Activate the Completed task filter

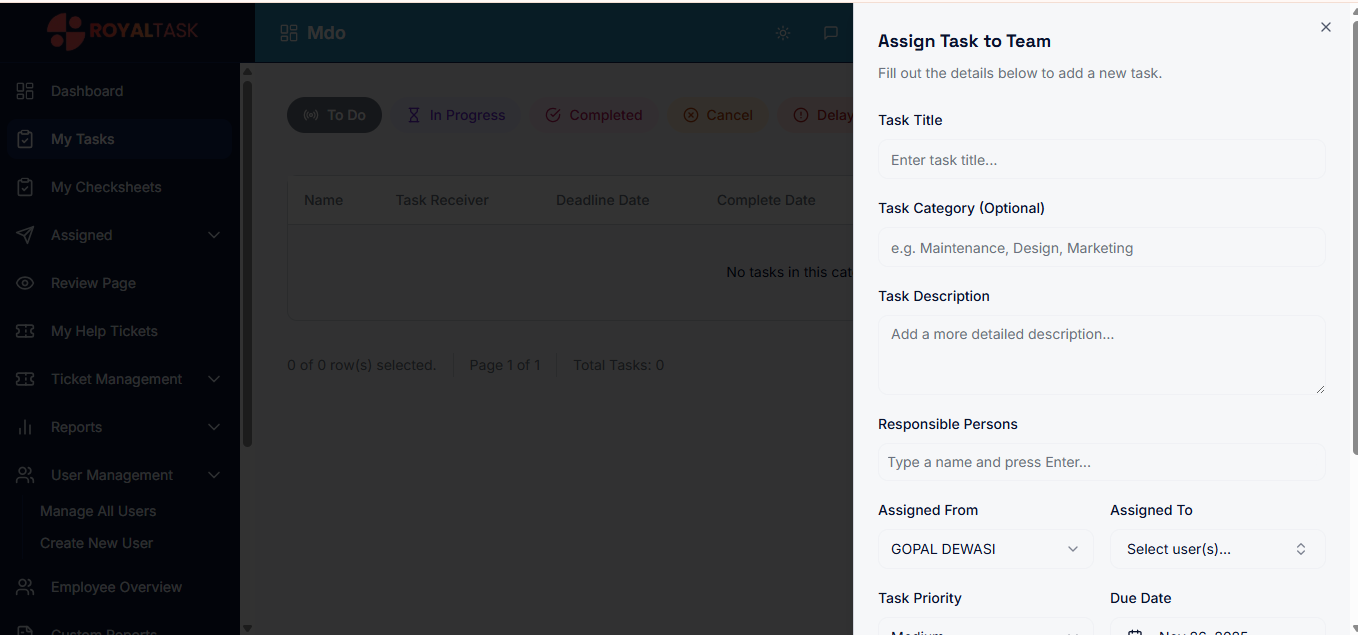point(594,115)
